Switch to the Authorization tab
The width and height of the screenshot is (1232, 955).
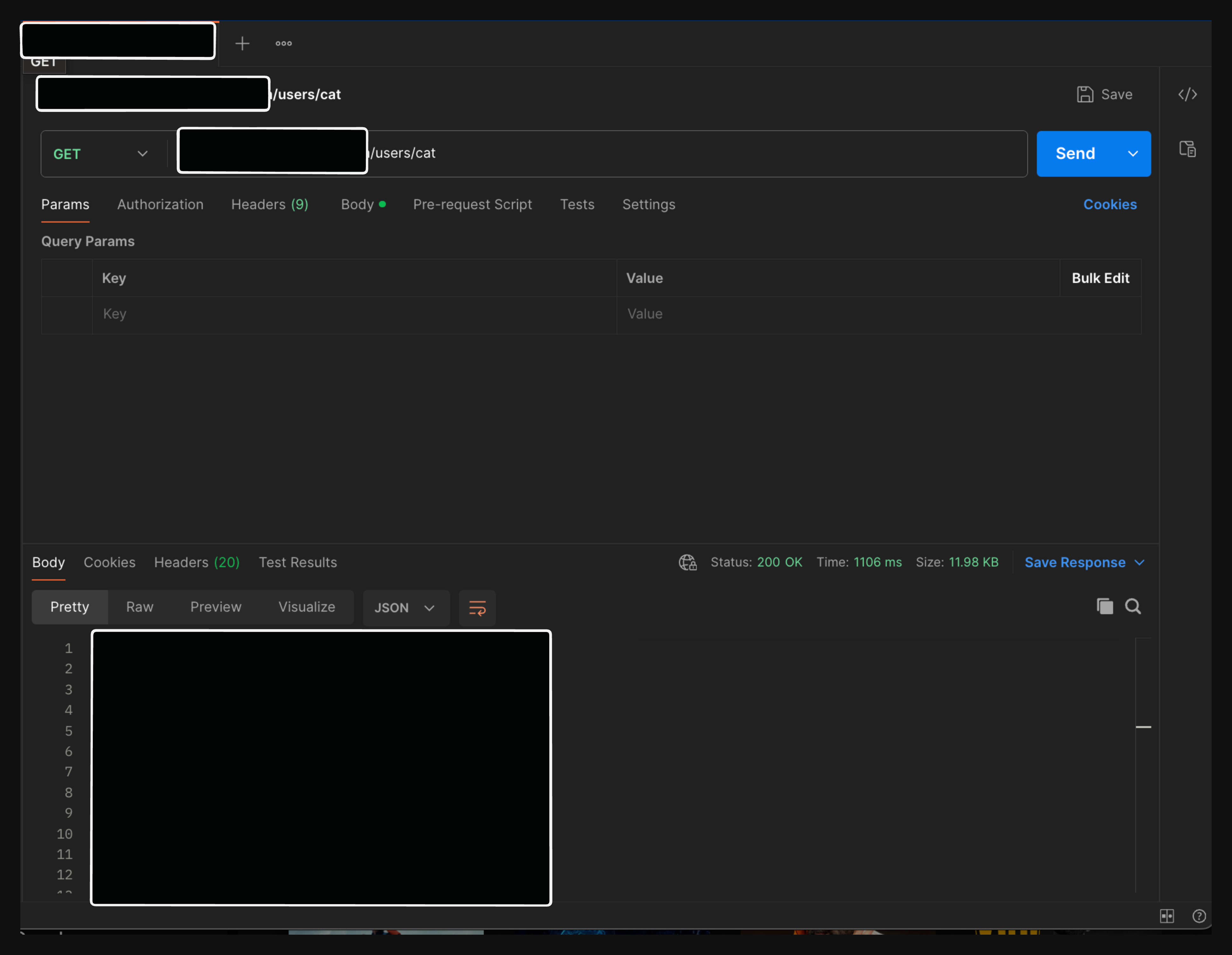pos(160,205)
